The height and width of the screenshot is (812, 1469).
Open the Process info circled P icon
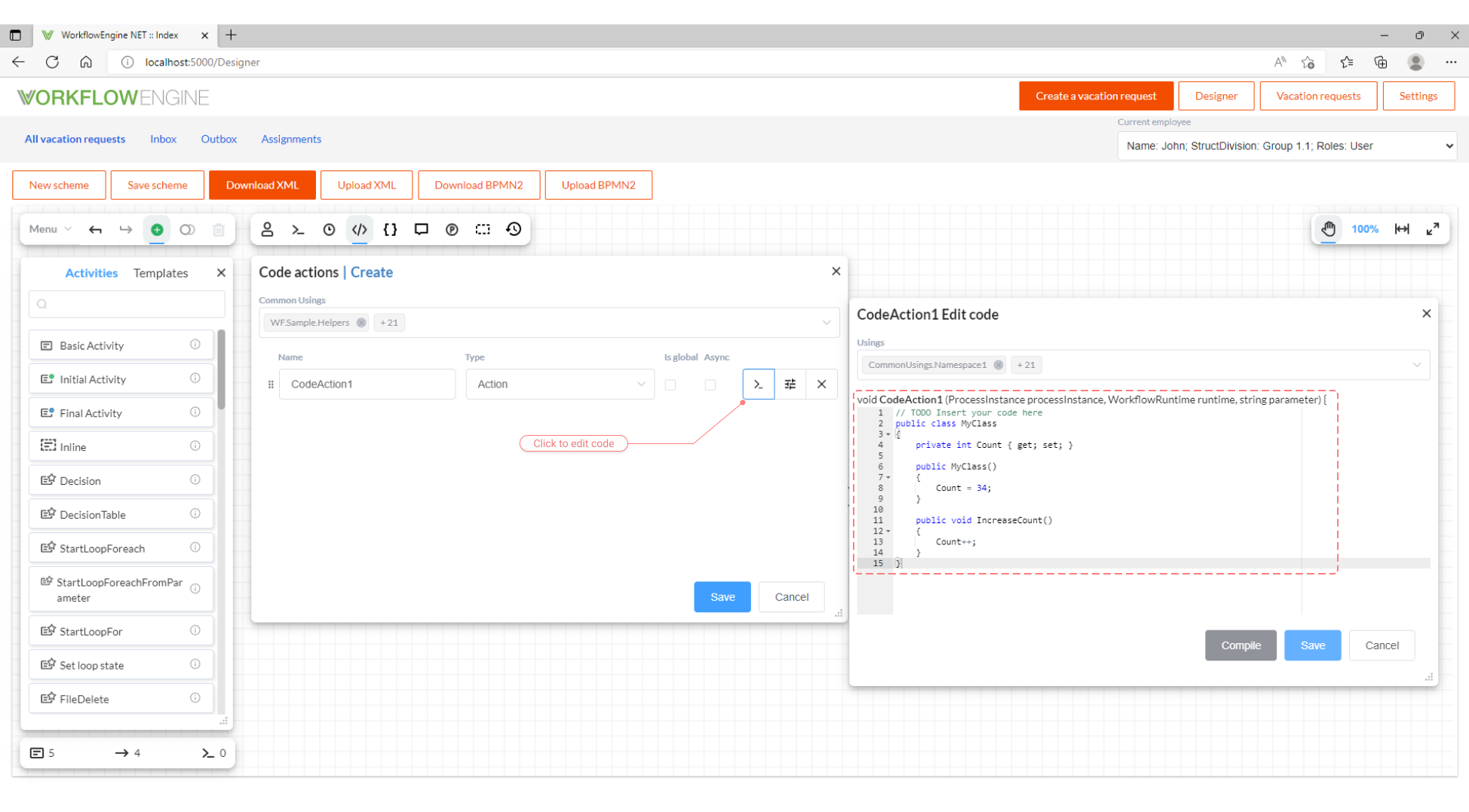[452, 229]
